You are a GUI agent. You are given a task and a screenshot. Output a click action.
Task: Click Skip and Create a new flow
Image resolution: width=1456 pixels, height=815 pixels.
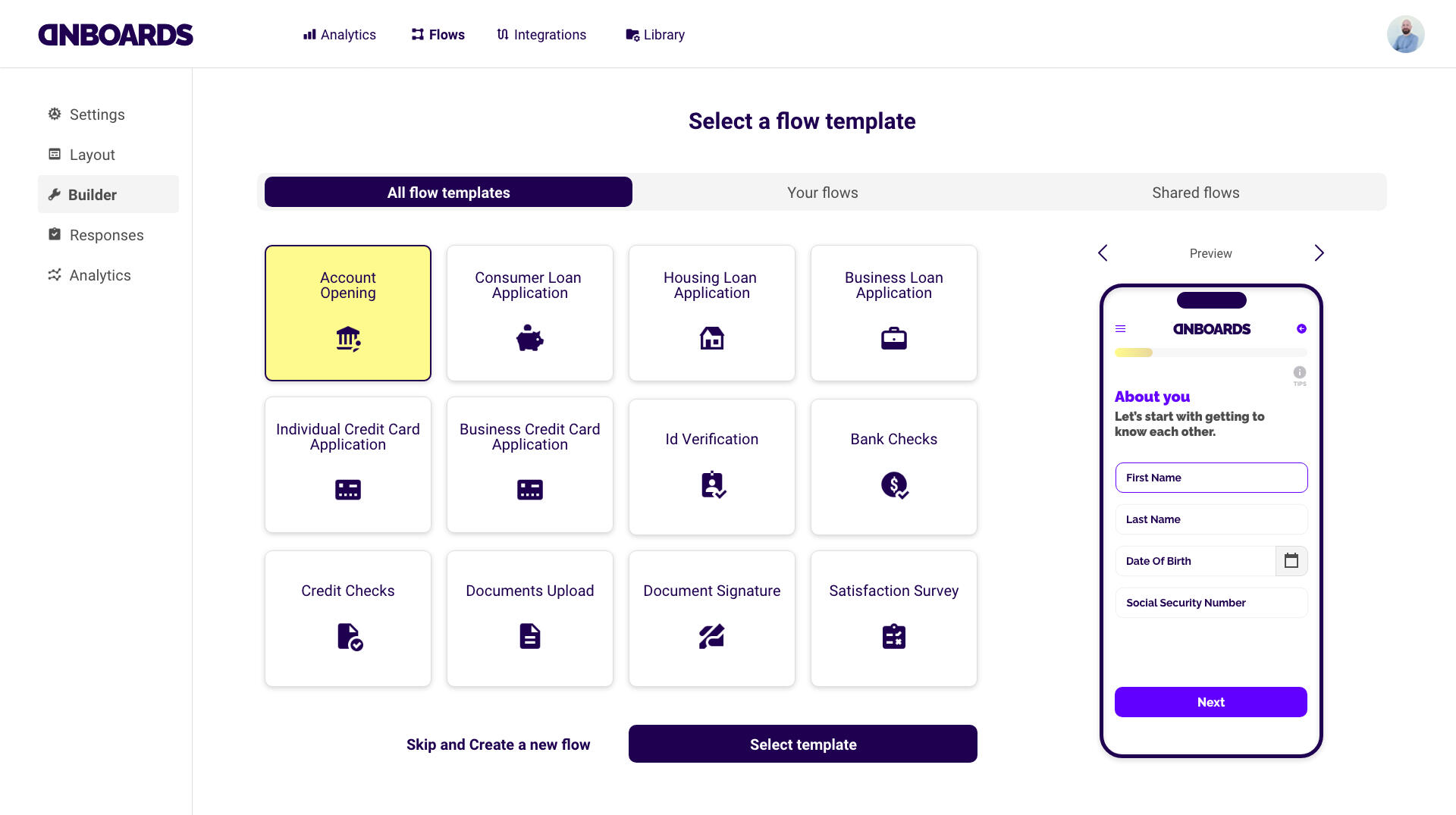point(497,744)
